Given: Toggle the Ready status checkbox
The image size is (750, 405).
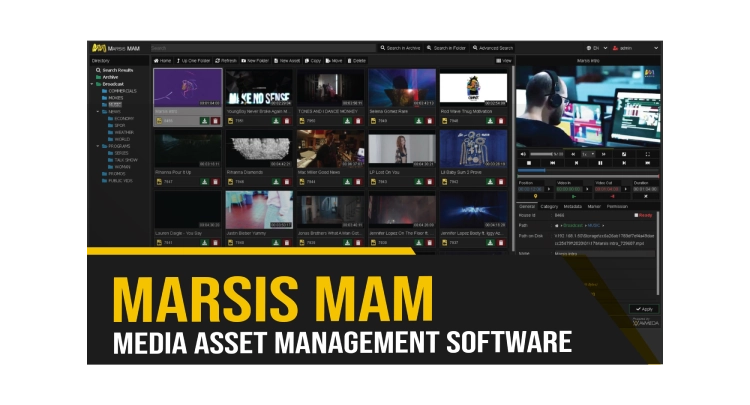Looking at the screenshot, I should (x=636, y=215).
